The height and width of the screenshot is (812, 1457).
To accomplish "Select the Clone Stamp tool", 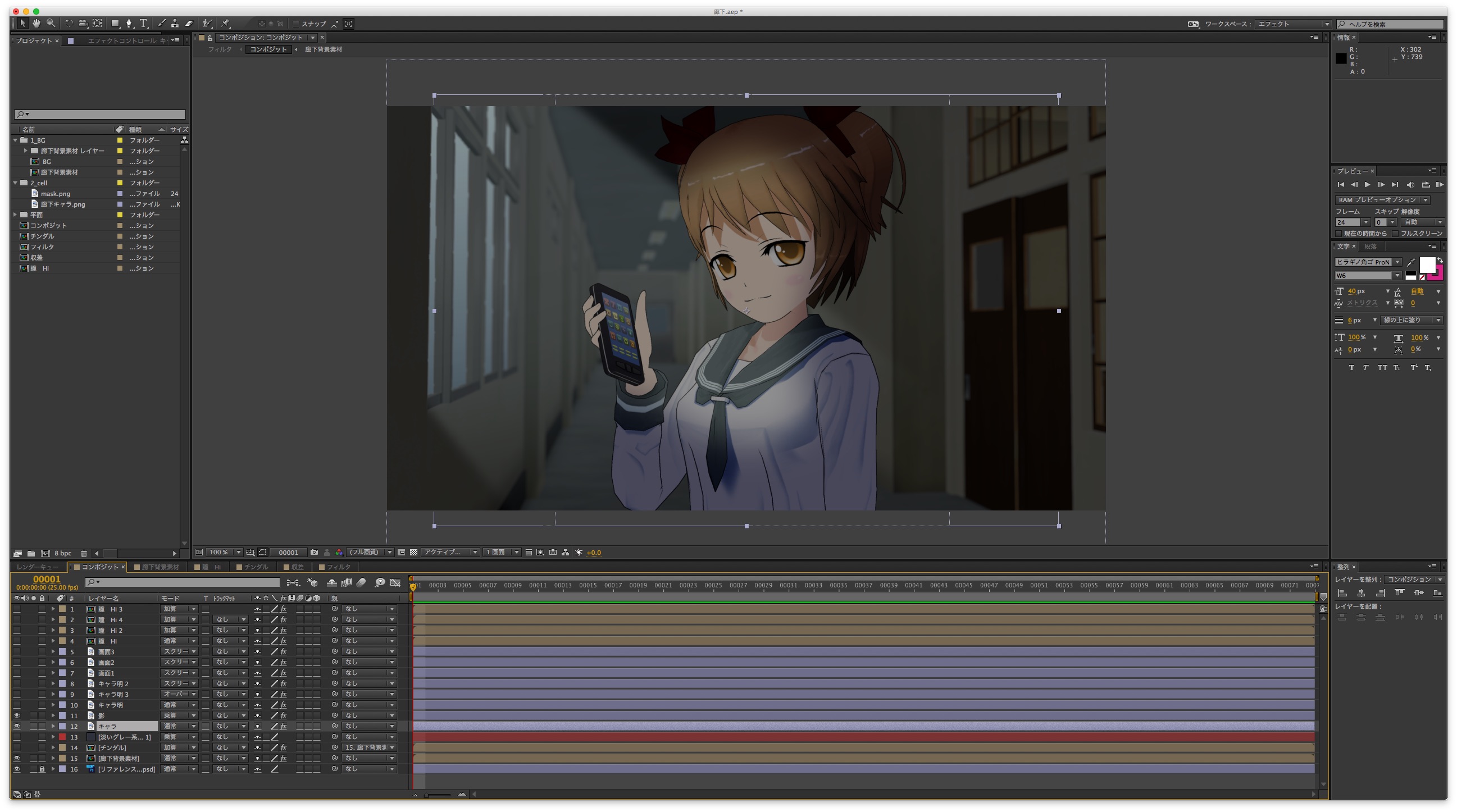I will [x=175, y=23].
